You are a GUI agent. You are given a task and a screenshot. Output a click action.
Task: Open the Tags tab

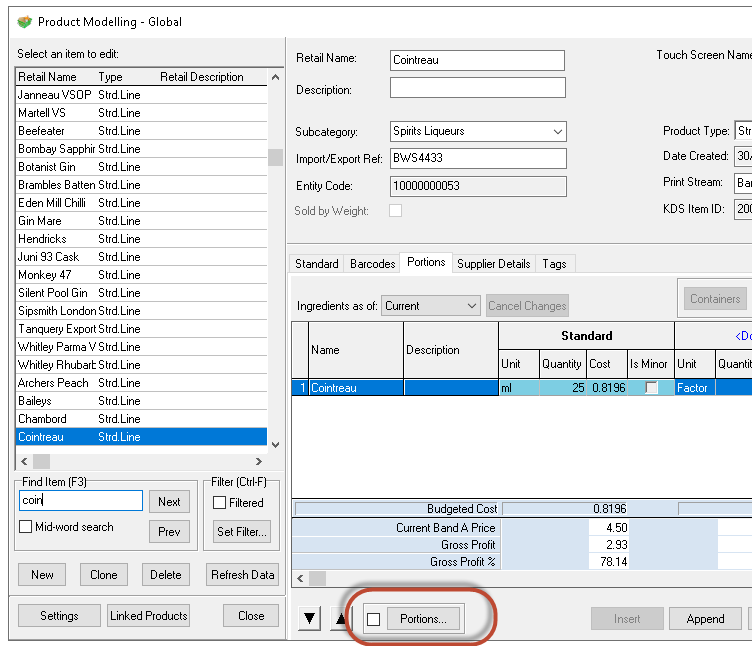[x=554, y=264]
